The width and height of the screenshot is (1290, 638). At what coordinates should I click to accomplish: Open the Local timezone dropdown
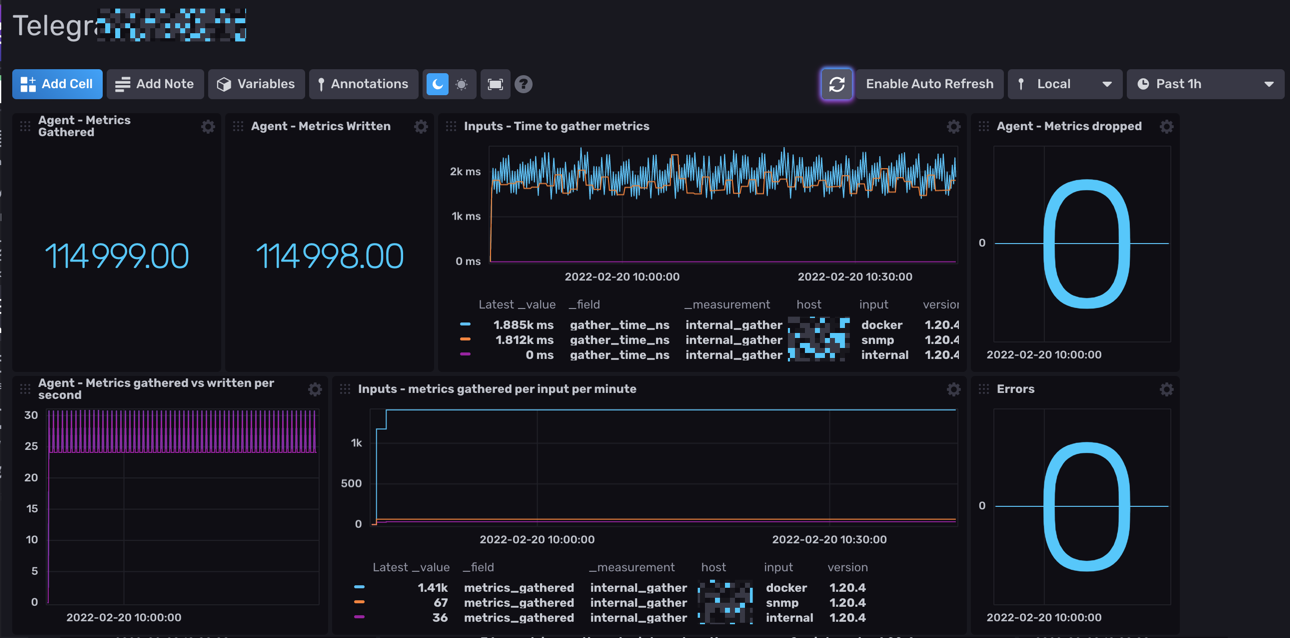(1064, 84)
